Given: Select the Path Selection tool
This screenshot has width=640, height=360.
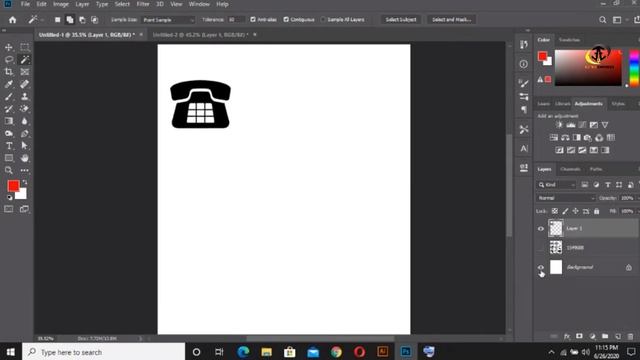Looking at the screenshot, I should coord(25,146).
